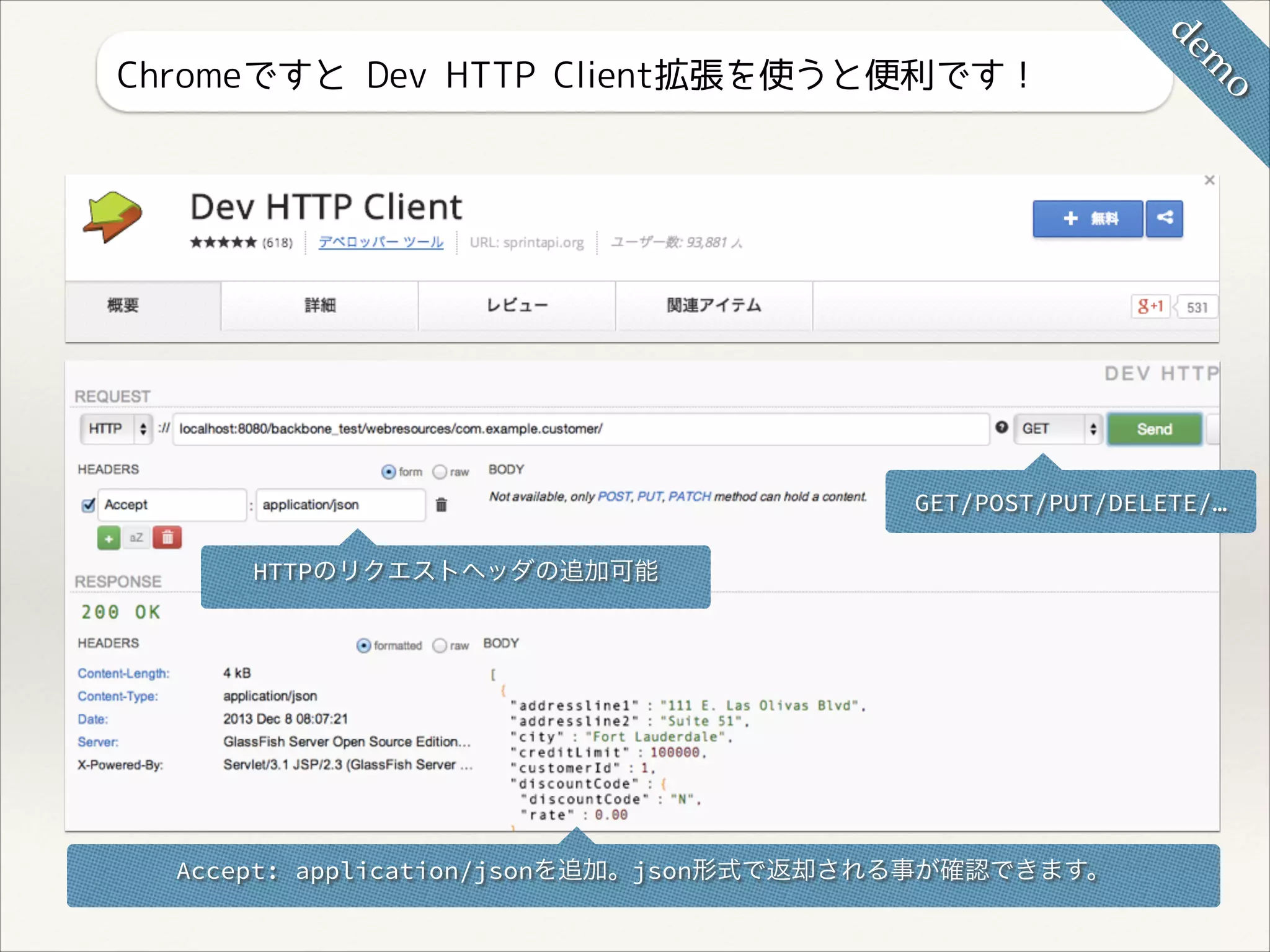This screenshot has width=1270, height=952.
Task: Click the Accept header name field
Action: [x=172, y=505]
